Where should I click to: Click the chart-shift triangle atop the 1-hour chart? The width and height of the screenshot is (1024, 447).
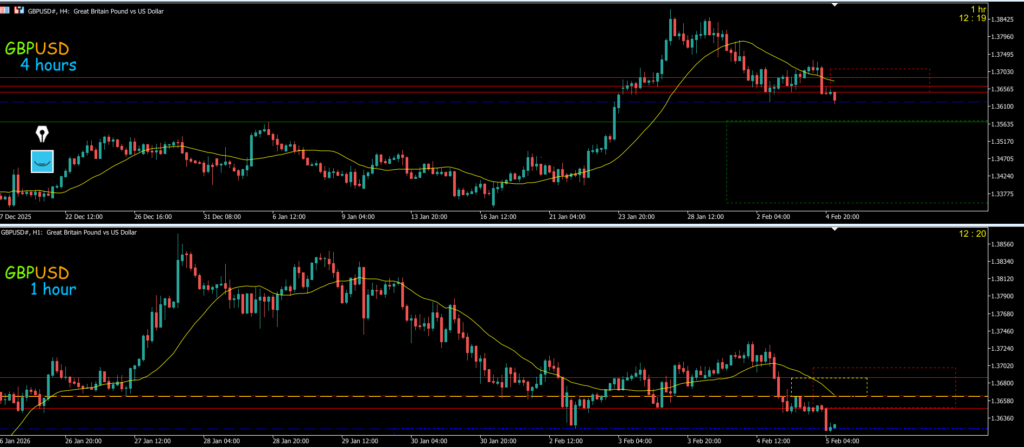click(827, 231)
